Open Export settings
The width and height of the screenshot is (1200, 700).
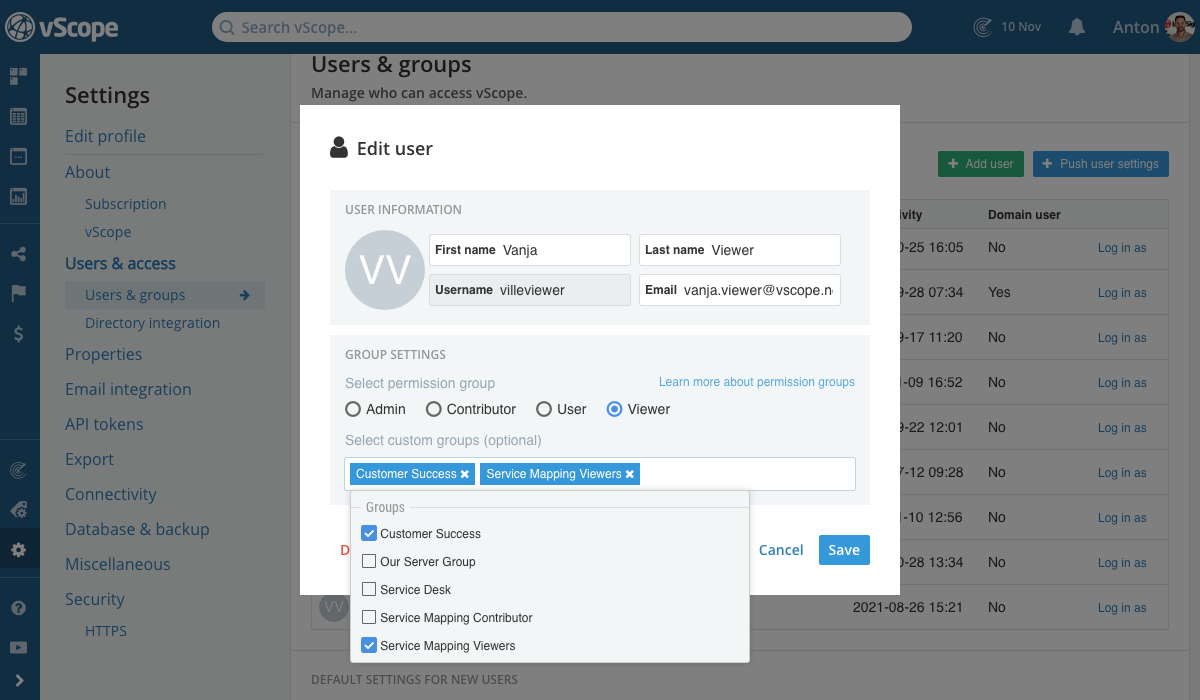click(x=89, y=459)
